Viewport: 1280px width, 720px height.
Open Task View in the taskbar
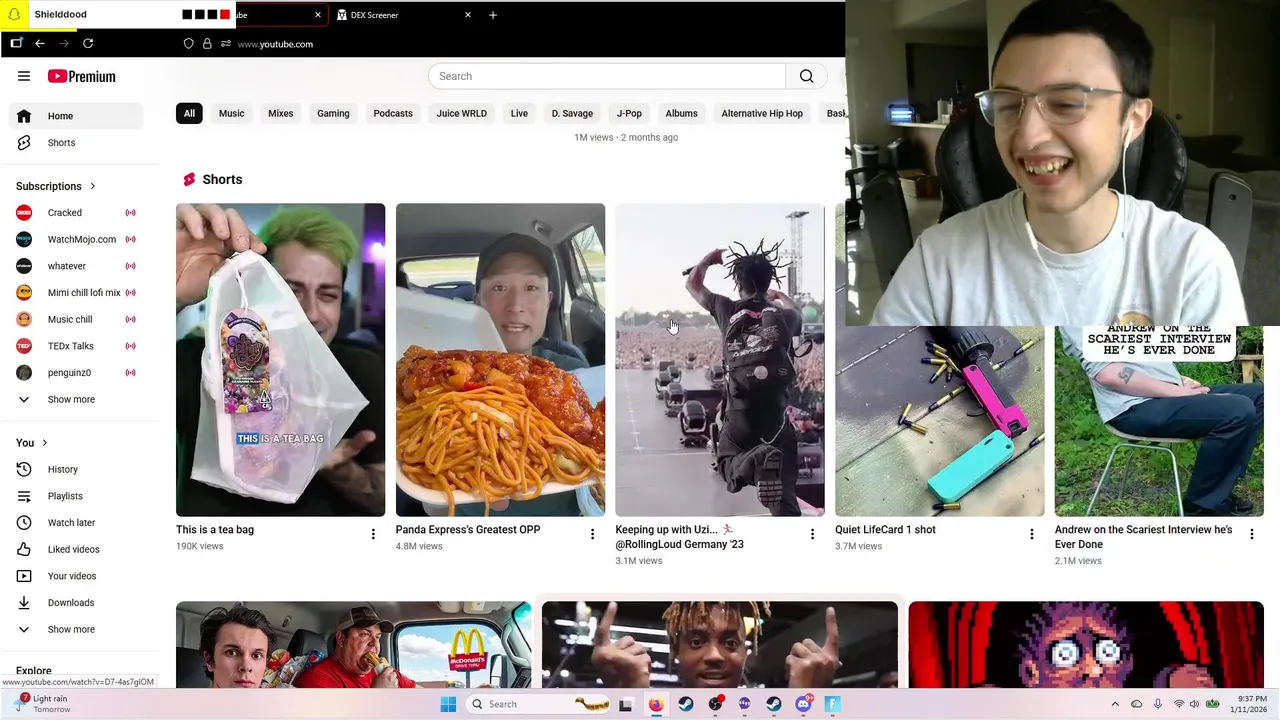pyautogui.click(x=626, y=704)
